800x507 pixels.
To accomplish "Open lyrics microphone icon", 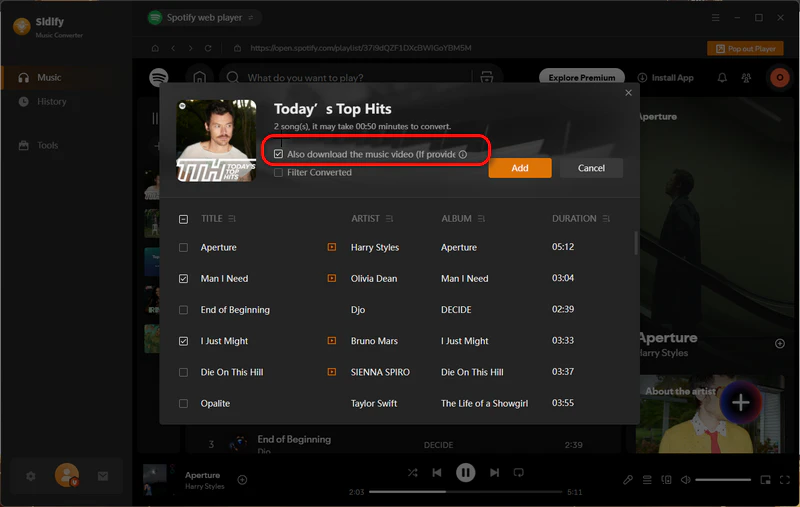I will click(628, 479).
